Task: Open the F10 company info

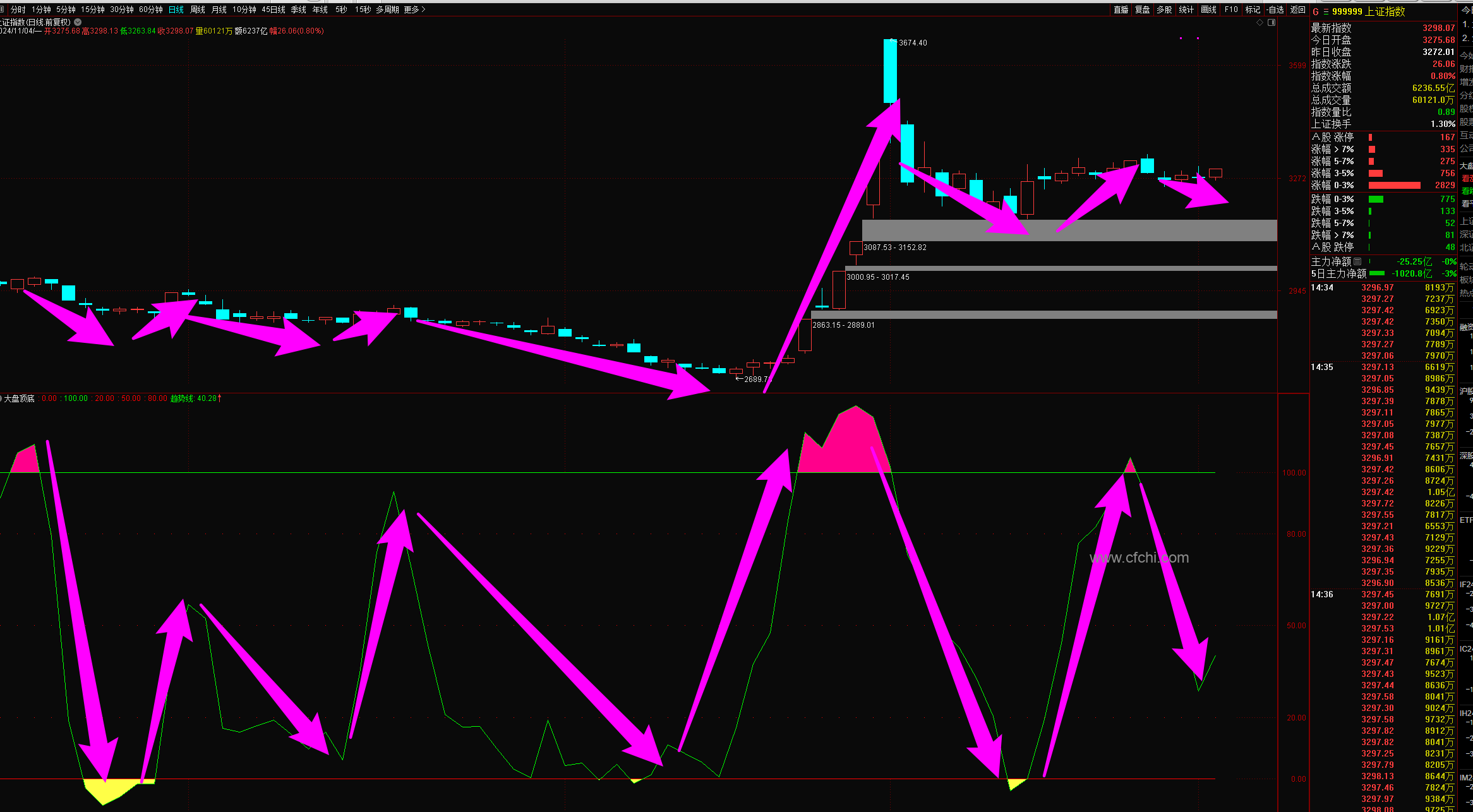Action: point(1231,9)
